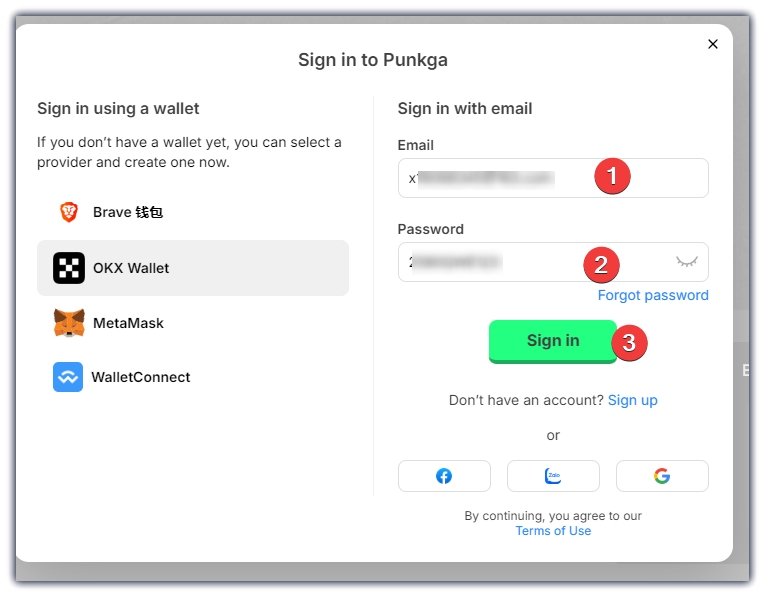Select the Brave 钱包 wallet option

[128, 212]
